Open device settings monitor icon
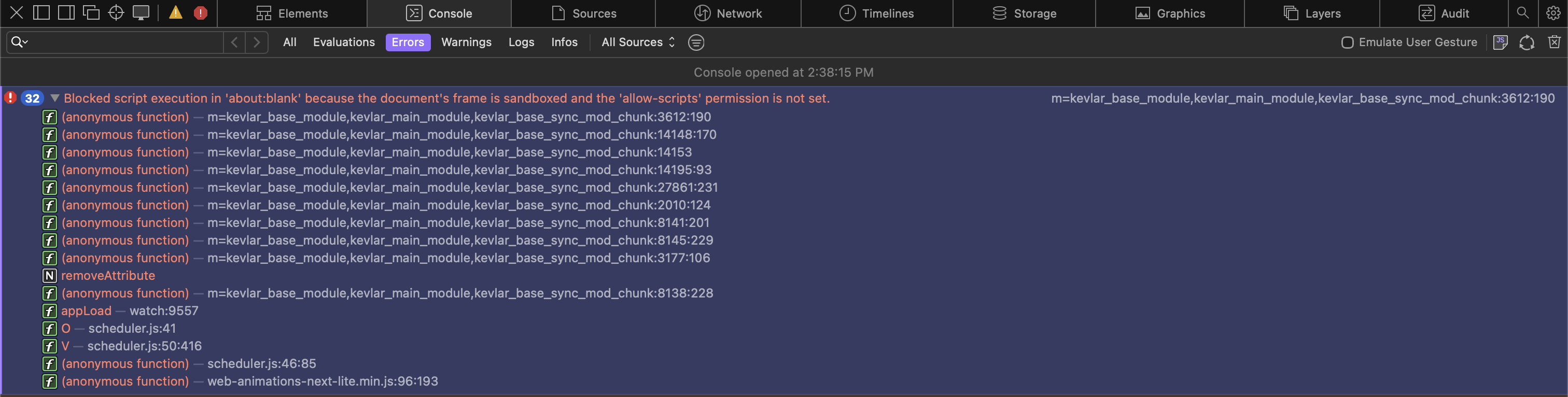 point(141,13)
